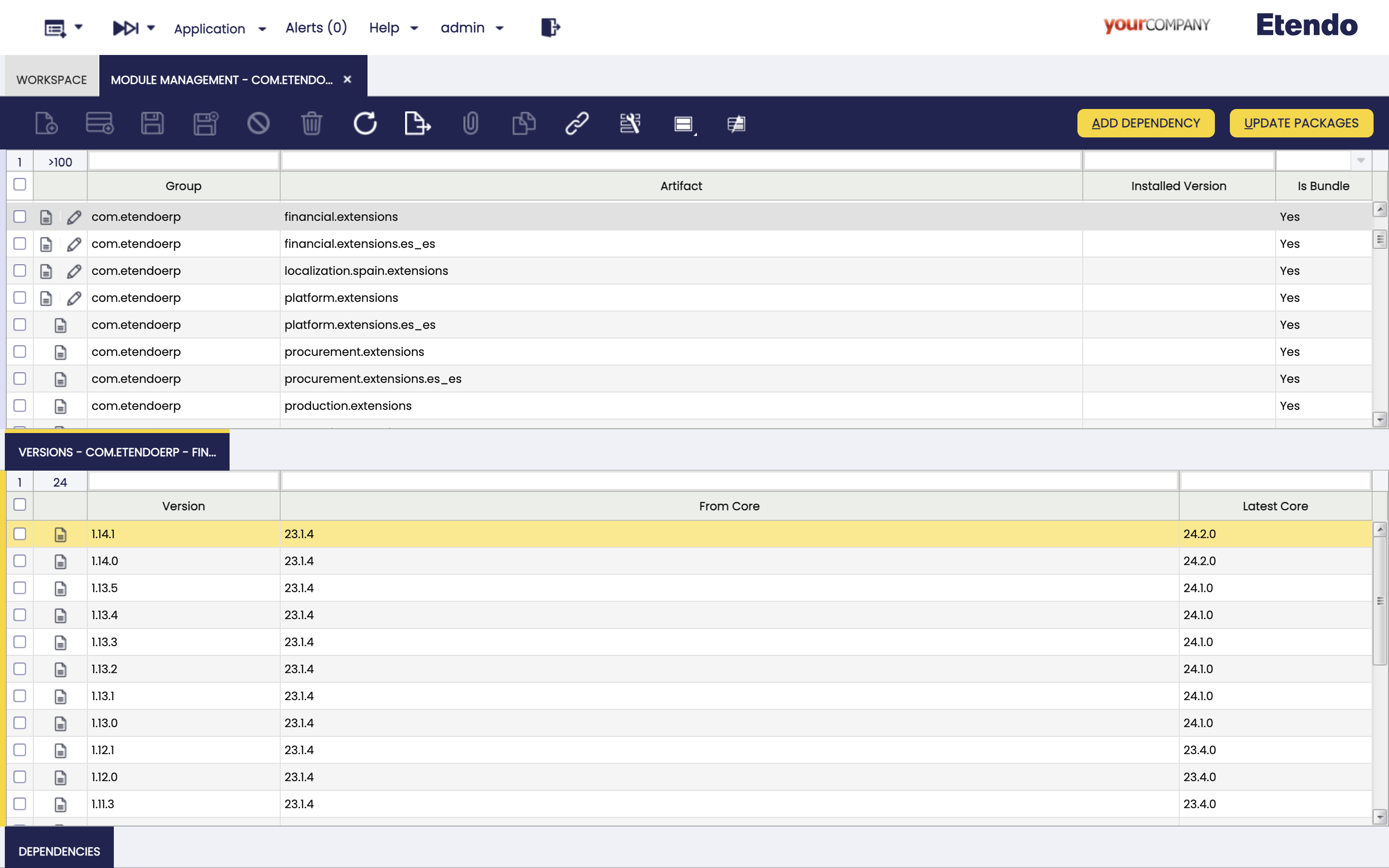Click edit pencil for localization.spain.extensions row

pyautogui.click(x=73, y=271)
